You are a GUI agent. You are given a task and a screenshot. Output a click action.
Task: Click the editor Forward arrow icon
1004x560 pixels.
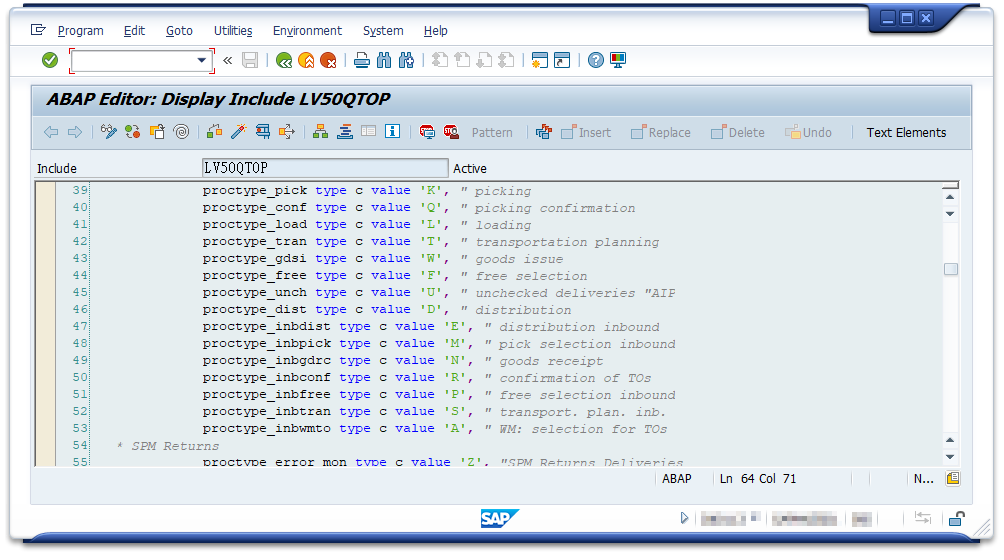(75, 132)
